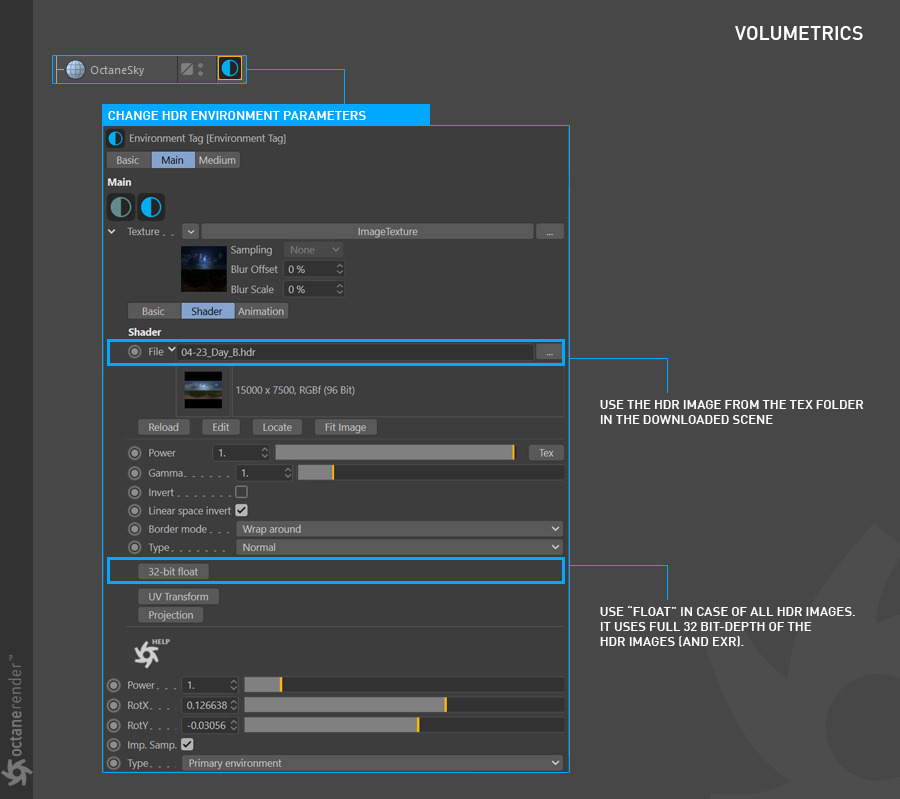Click the OctaneSky globe object icon
This screenshot has height=799, width=900.
[x=75, y=70]
